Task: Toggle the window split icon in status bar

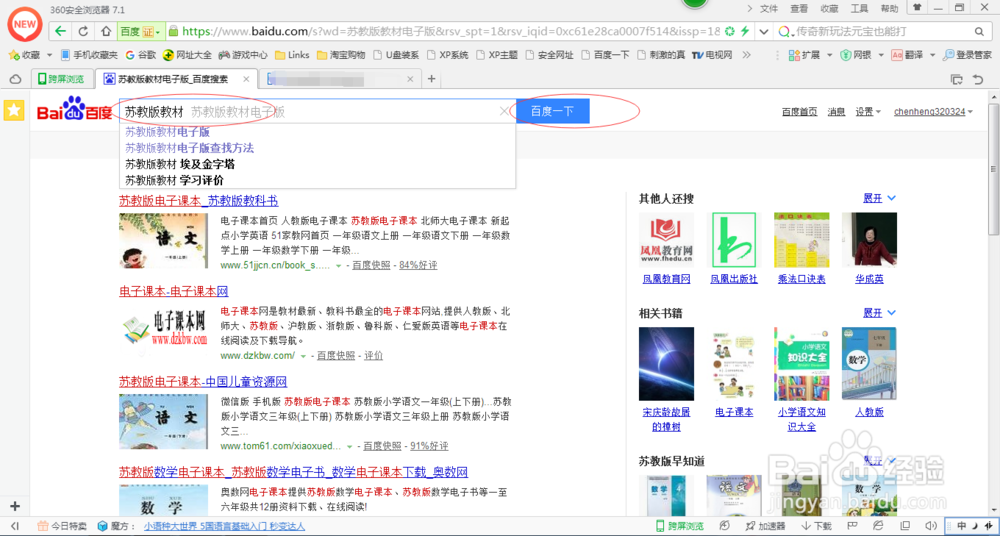Action: [905, 526]
